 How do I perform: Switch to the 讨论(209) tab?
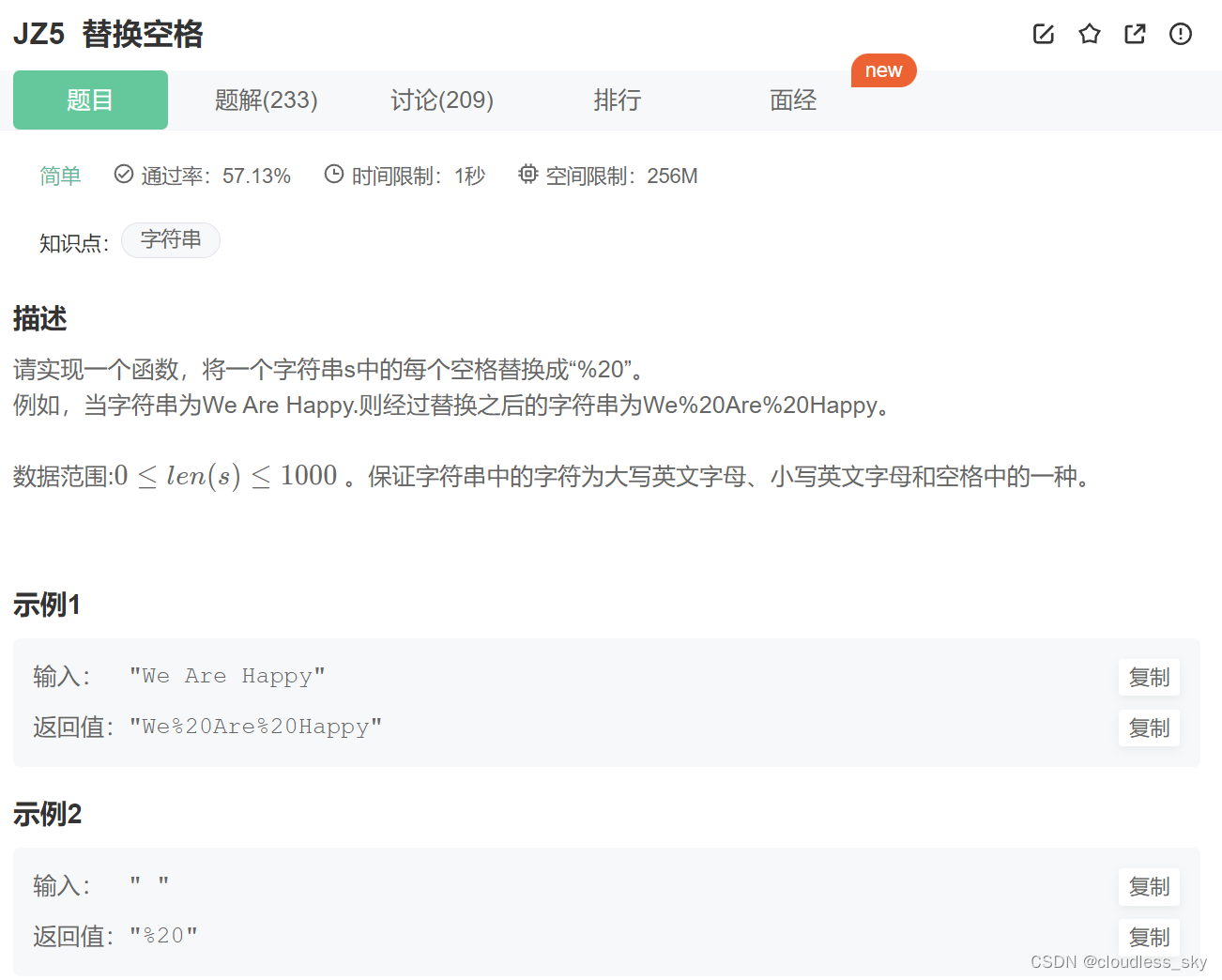[x=442, y=100]
